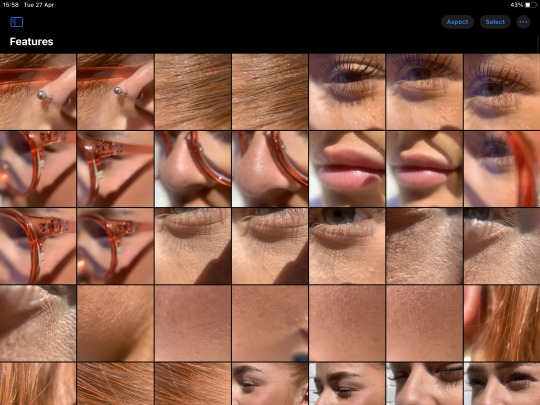Open photo of eye behind the orange glasses rim
540x405 pixels.
502,169
